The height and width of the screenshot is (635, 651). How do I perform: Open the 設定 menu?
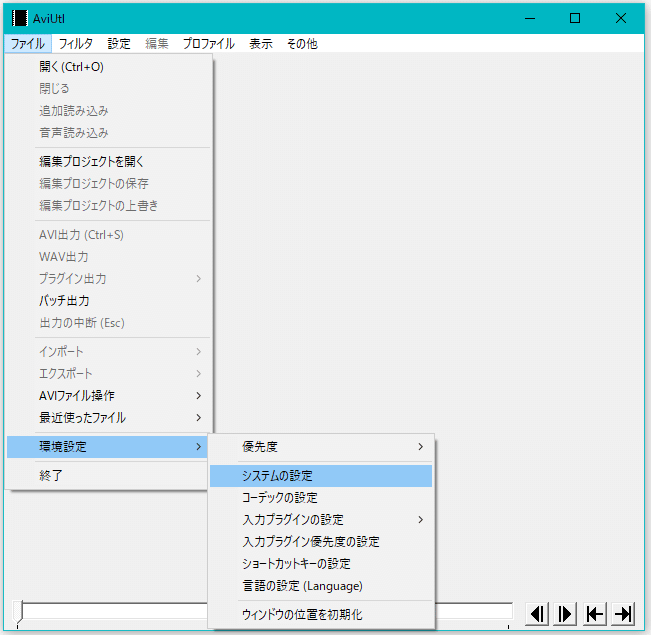point(119,44)
